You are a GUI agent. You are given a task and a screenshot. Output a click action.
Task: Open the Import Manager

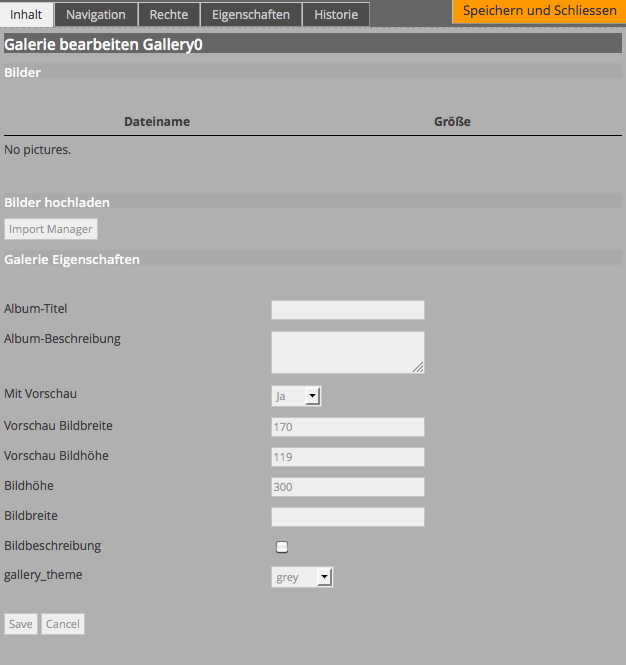tap(51, 229)
